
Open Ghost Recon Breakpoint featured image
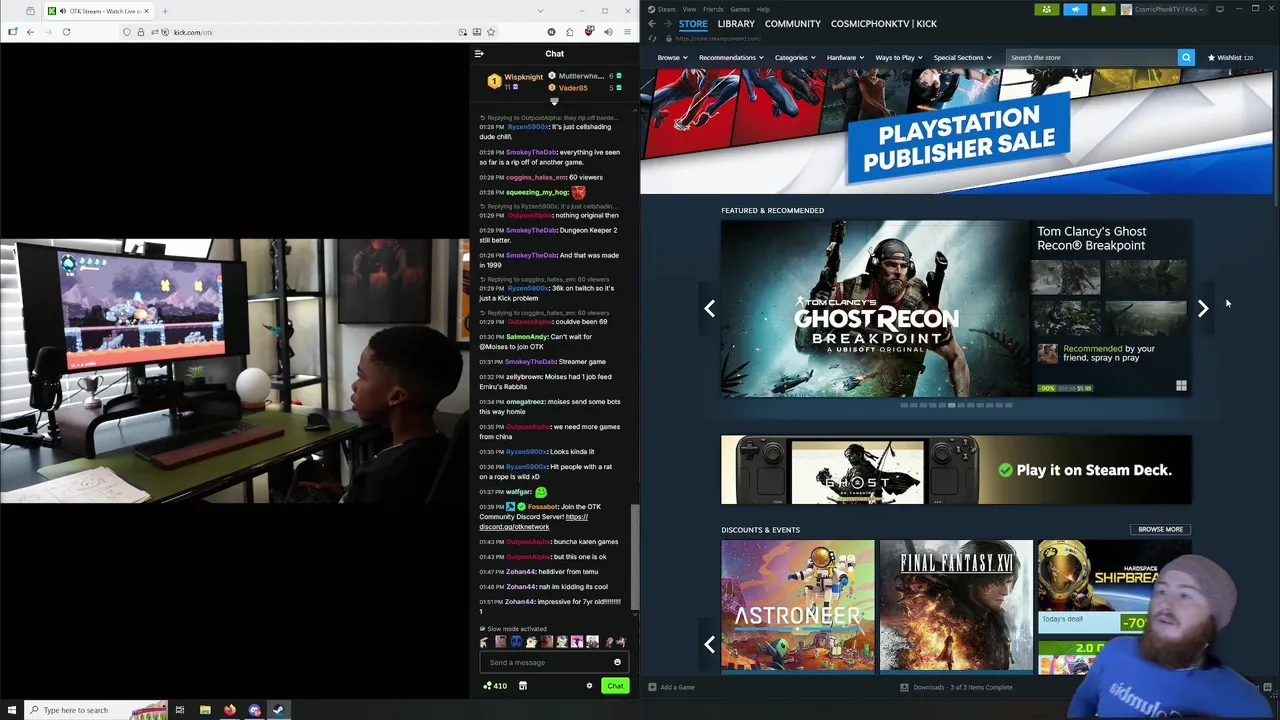pyautogui.click(x=876, y=309)
